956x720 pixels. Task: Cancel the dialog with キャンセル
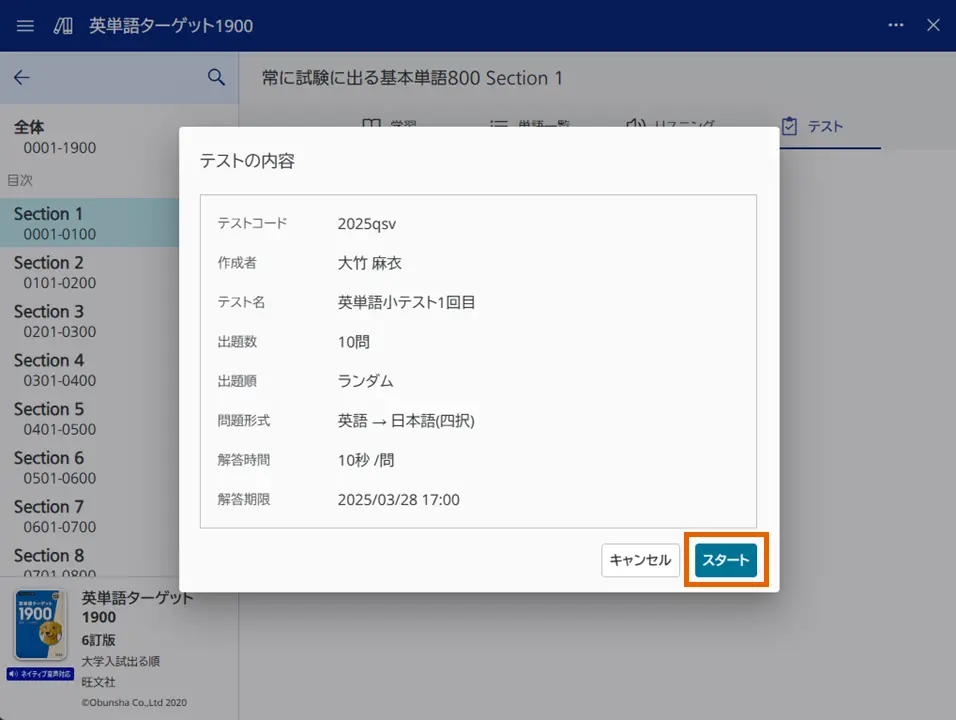[x=640, y=561]
